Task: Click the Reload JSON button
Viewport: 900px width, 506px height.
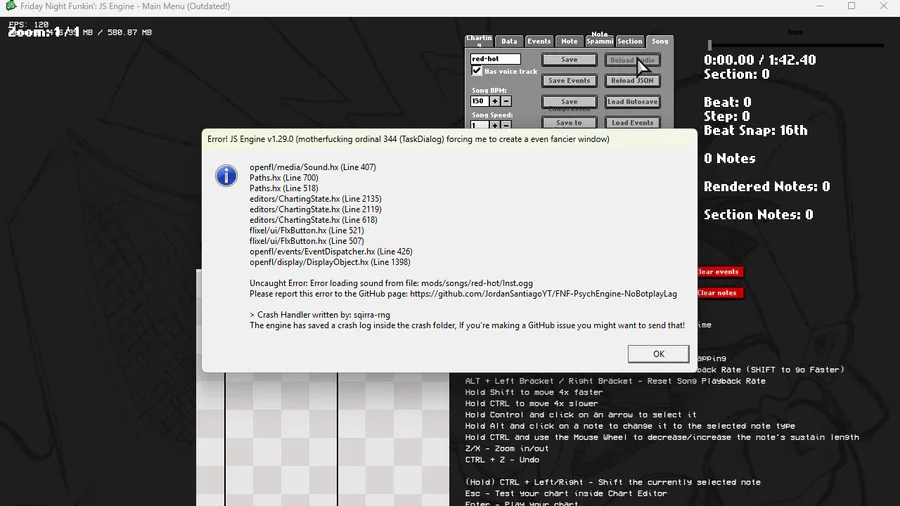Action: point(632,81)
